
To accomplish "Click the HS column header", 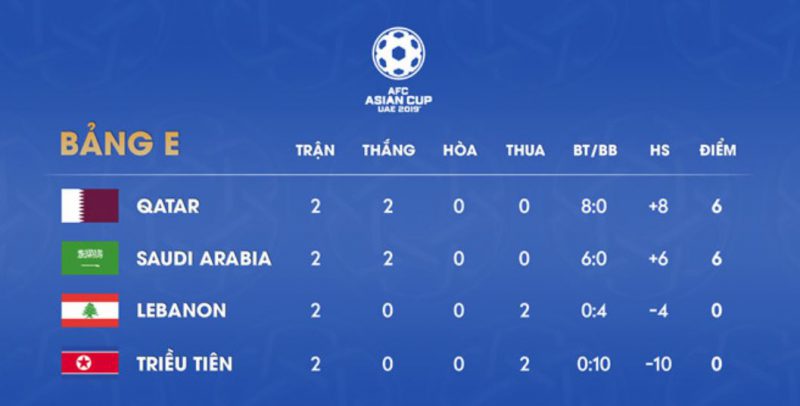I will click(660, 150).
